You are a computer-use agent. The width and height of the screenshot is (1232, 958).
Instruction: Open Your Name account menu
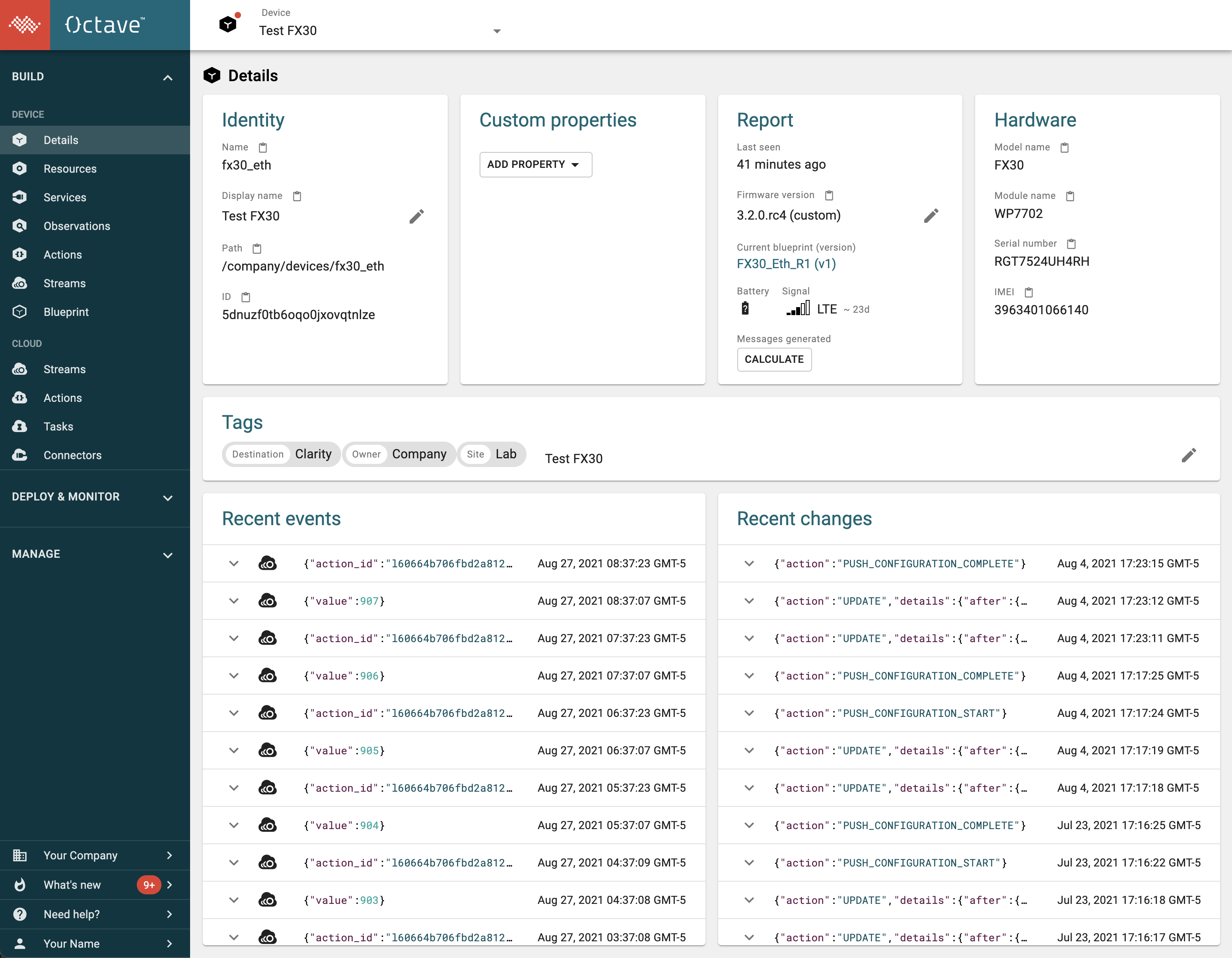[95, 943]
